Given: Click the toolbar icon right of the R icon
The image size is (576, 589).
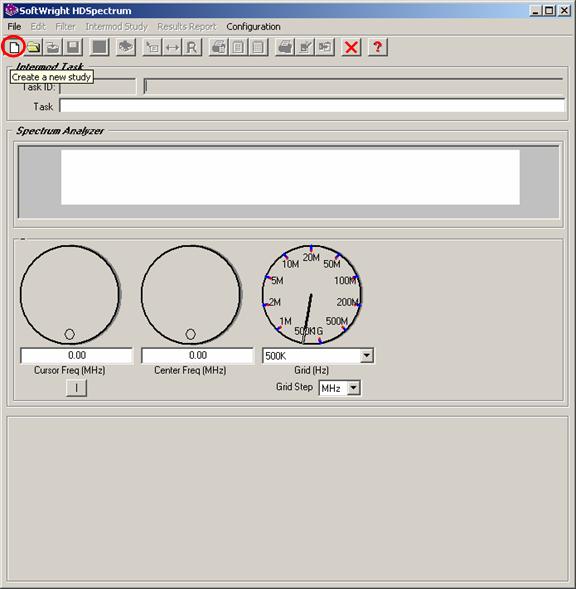Looking at the screenshot, I should [219, 47].
